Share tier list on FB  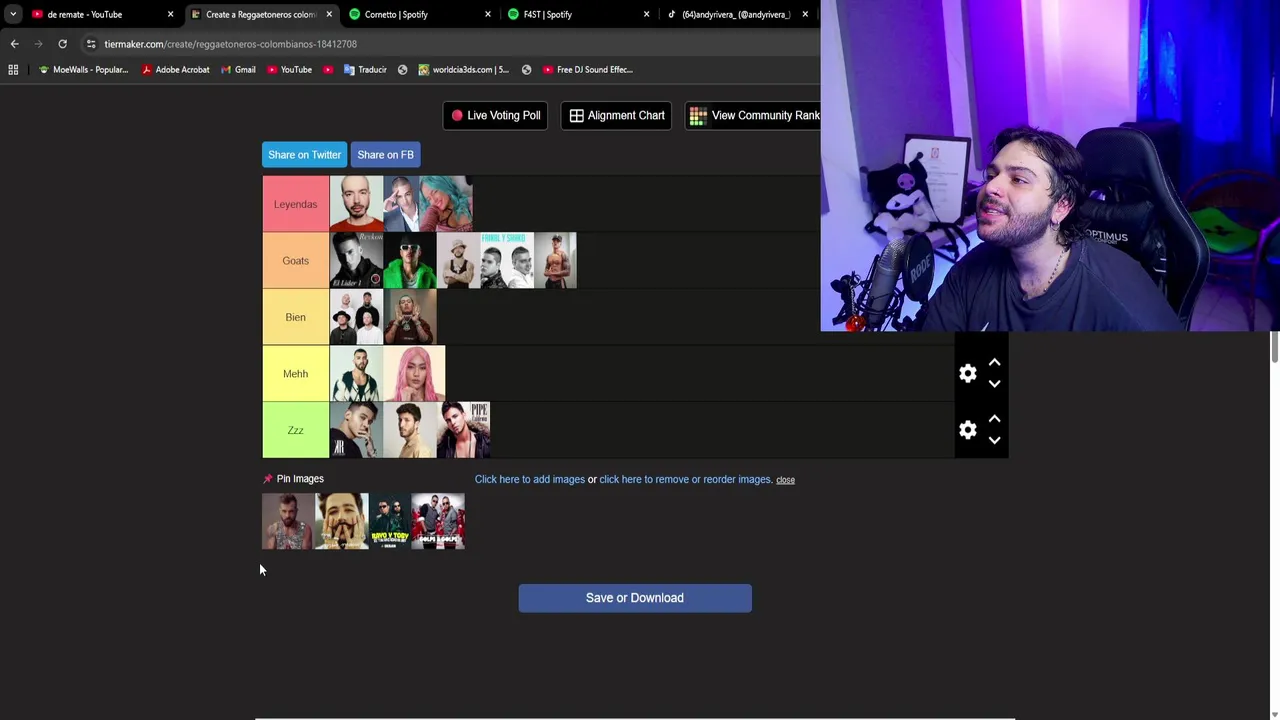385,155
